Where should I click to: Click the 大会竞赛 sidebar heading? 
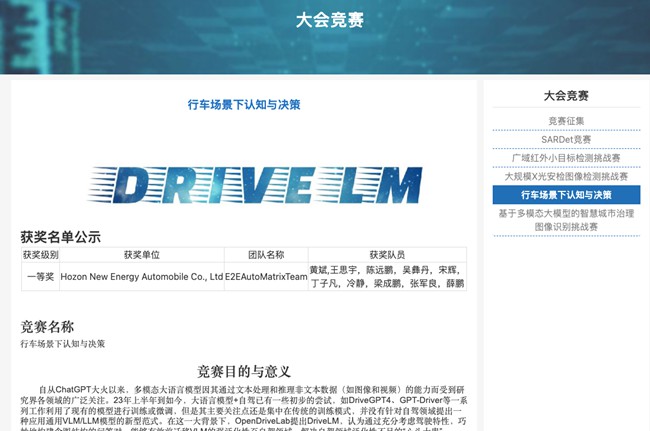pos(566,96)
